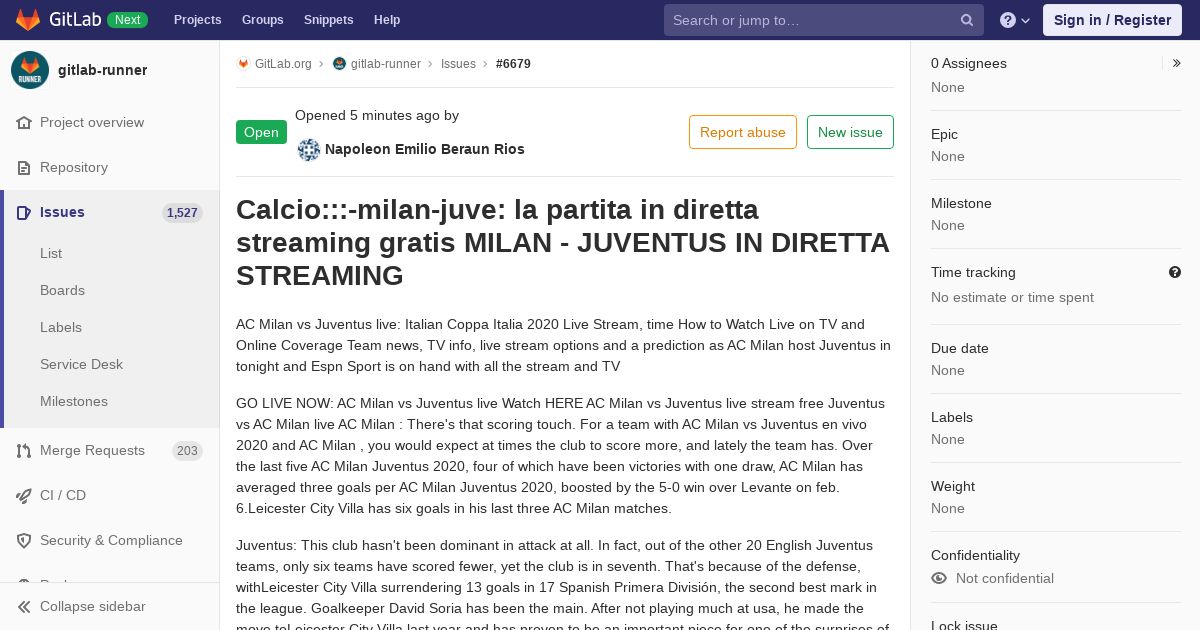Click the Epic label in sidebar
Image resolution: width=1200 pixels, height=630 pixels.
944,134
